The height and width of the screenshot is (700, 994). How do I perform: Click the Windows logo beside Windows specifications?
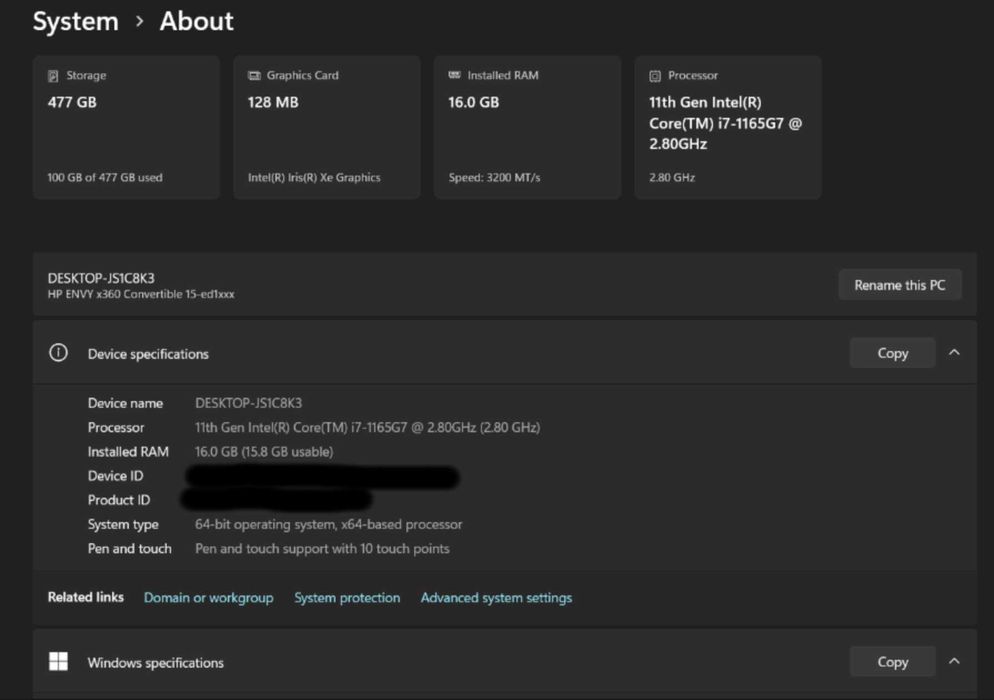click(x=58, y=661)
